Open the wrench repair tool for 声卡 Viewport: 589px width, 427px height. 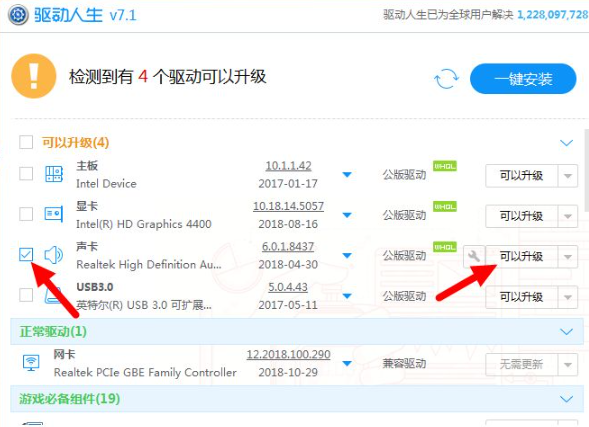pos(474,256)
